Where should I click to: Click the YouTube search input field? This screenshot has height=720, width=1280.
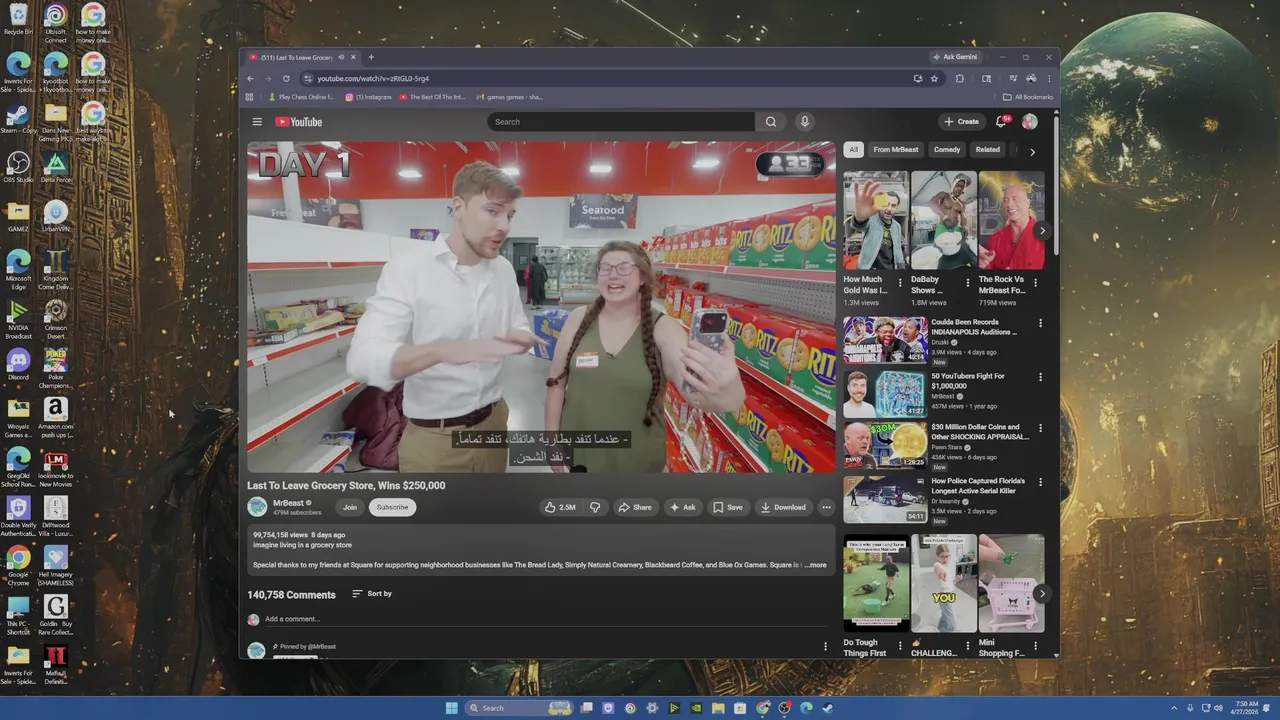pyautogui.click(x=621, y=122)
